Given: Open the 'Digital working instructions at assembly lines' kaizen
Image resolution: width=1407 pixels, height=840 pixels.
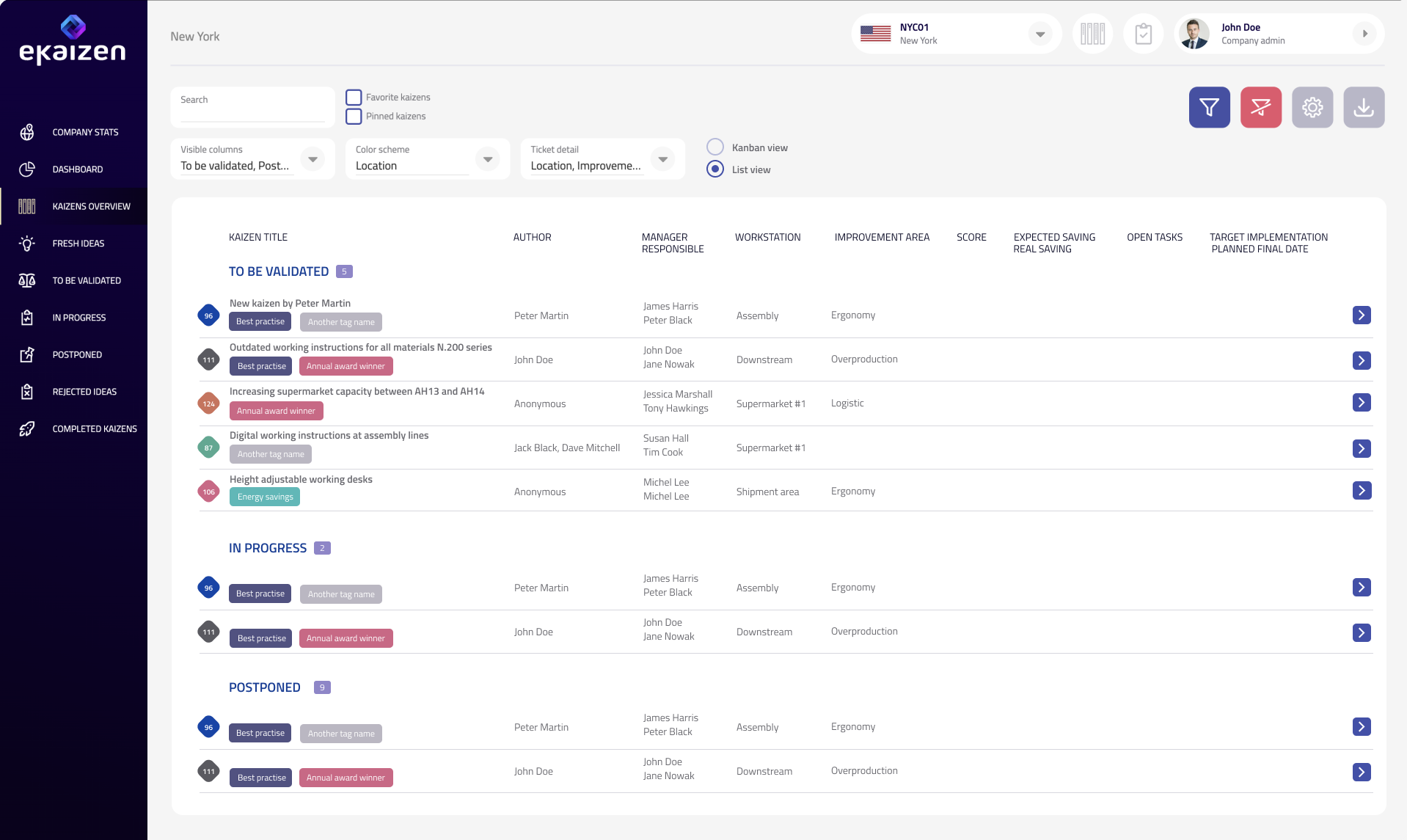Looking at the screenshot, I should tap(329, 436).
